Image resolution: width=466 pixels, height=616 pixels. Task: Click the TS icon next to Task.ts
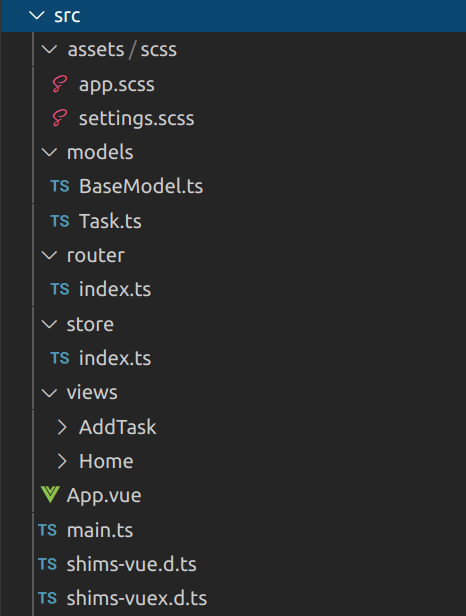(60, 221)
